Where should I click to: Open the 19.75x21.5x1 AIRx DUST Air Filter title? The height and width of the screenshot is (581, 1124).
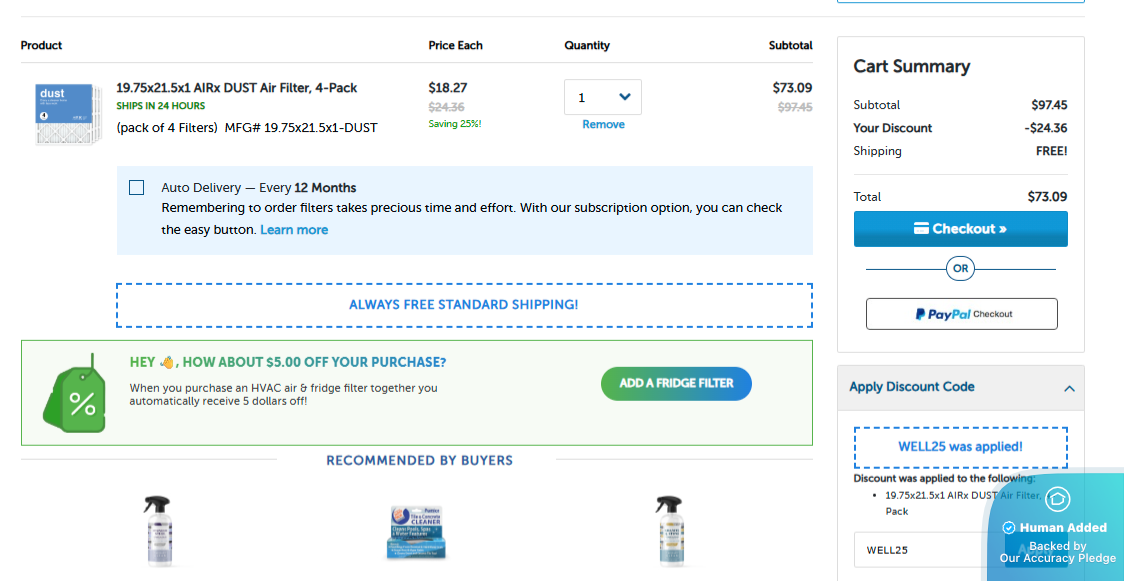click(x=236, y=88)
